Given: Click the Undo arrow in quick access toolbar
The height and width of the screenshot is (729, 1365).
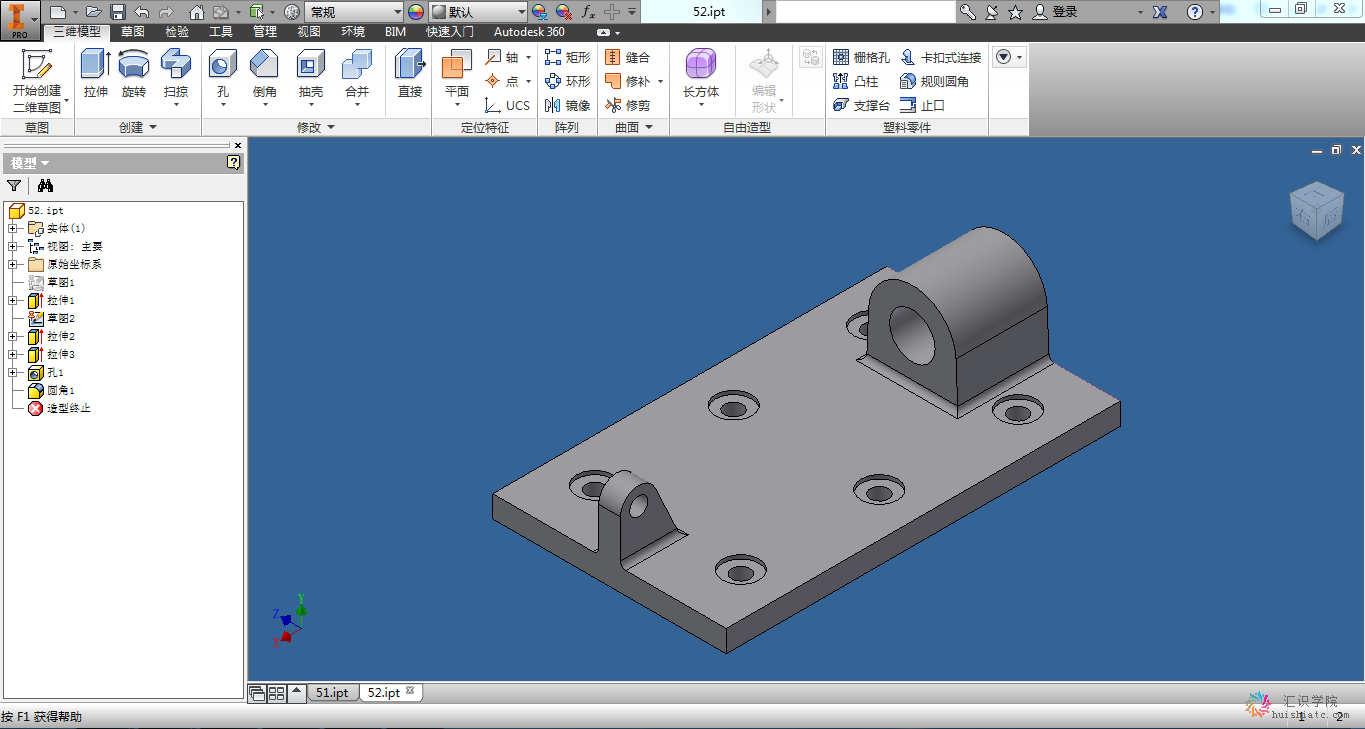Looking at the screenshot, I should pyautogui.click(x=142, y=12).
